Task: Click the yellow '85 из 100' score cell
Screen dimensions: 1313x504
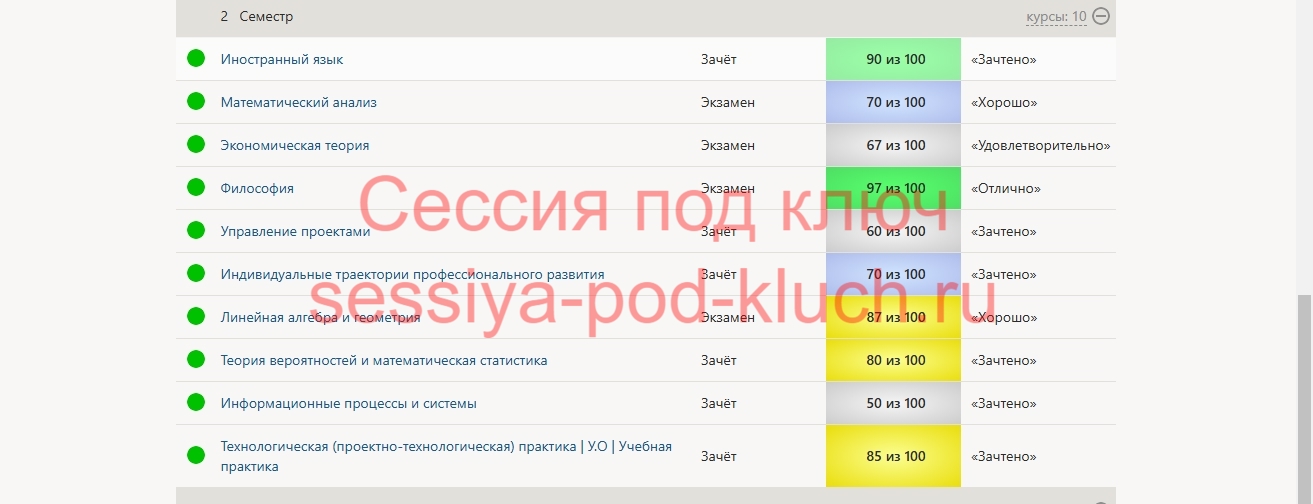Action: tap(894, 456)
